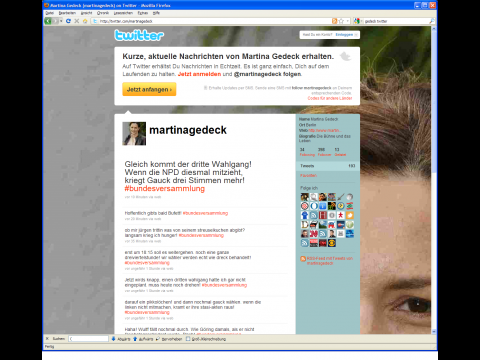The width and height of the screenshot is (480, 360).
Task: Open the address bar history dropdown
Action: pos(348,21)
